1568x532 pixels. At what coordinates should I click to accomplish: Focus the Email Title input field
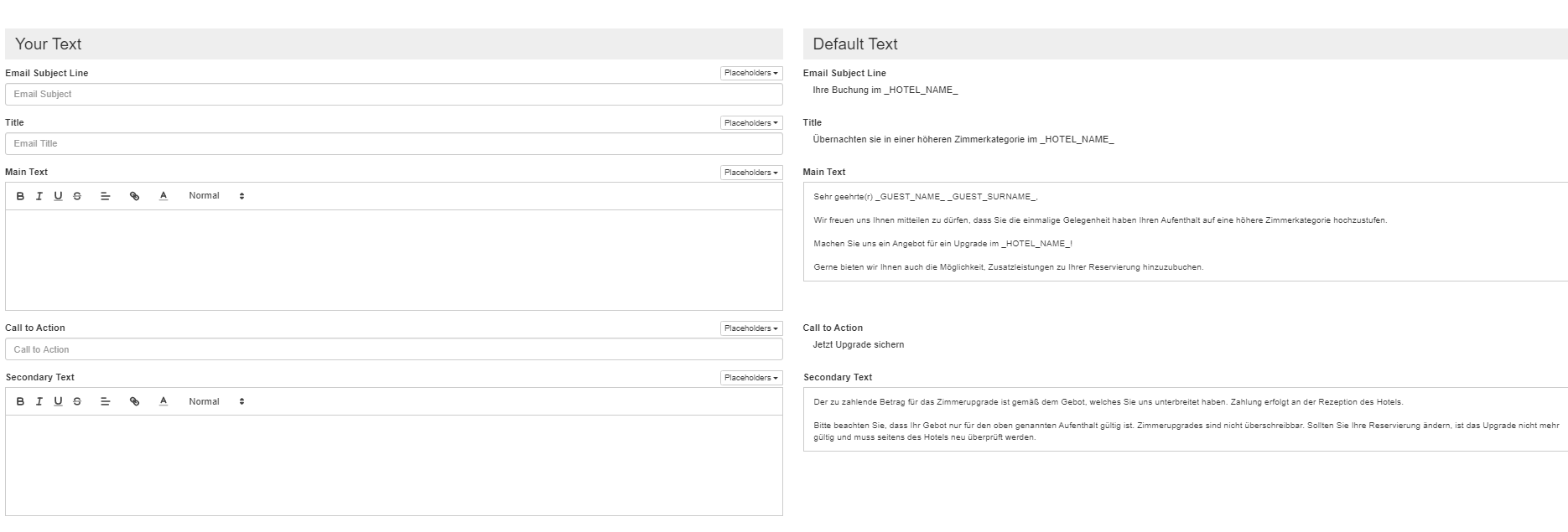tap(394, 144)
